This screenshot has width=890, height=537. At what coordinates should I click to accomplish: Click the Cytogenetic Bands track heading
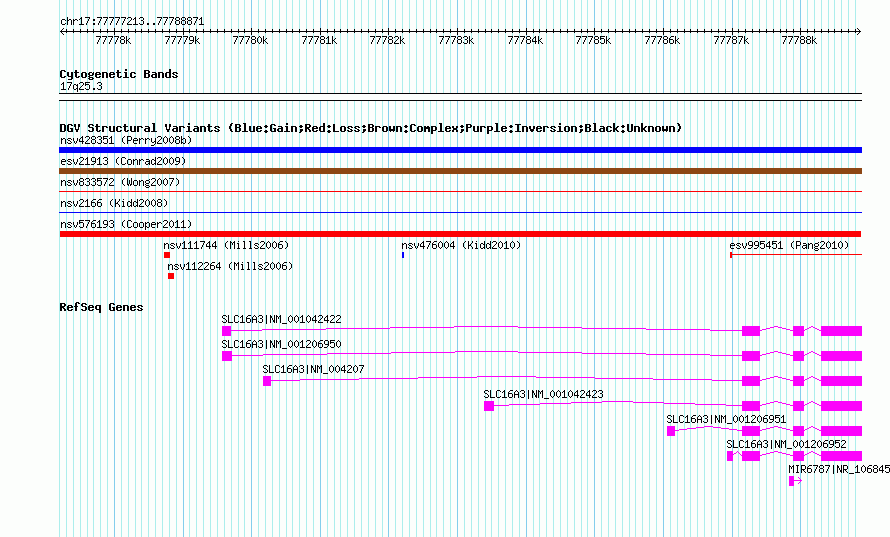(x=119, y=74)
